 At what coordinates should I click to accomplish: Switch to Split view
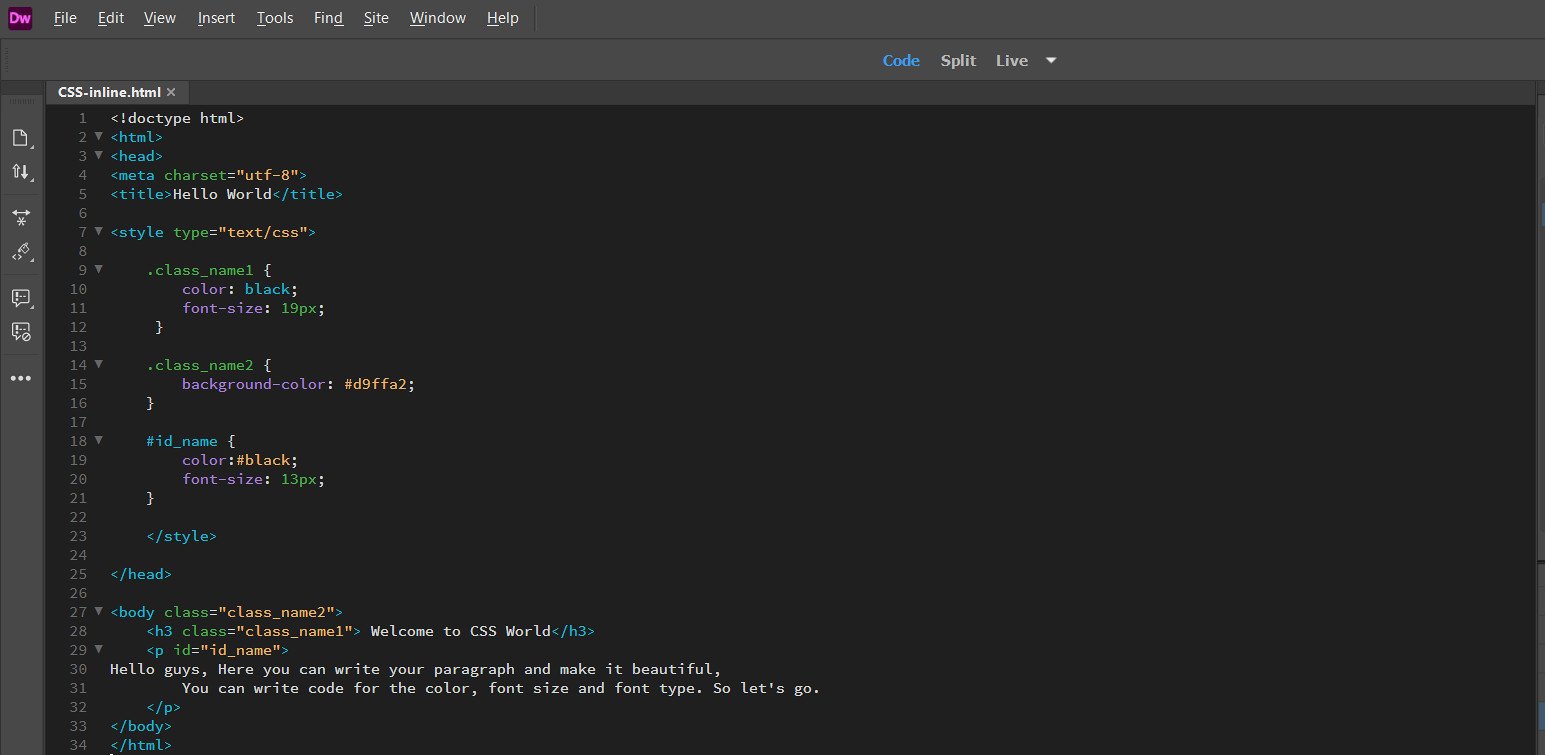pyautogui.click(x=958, y=61)
